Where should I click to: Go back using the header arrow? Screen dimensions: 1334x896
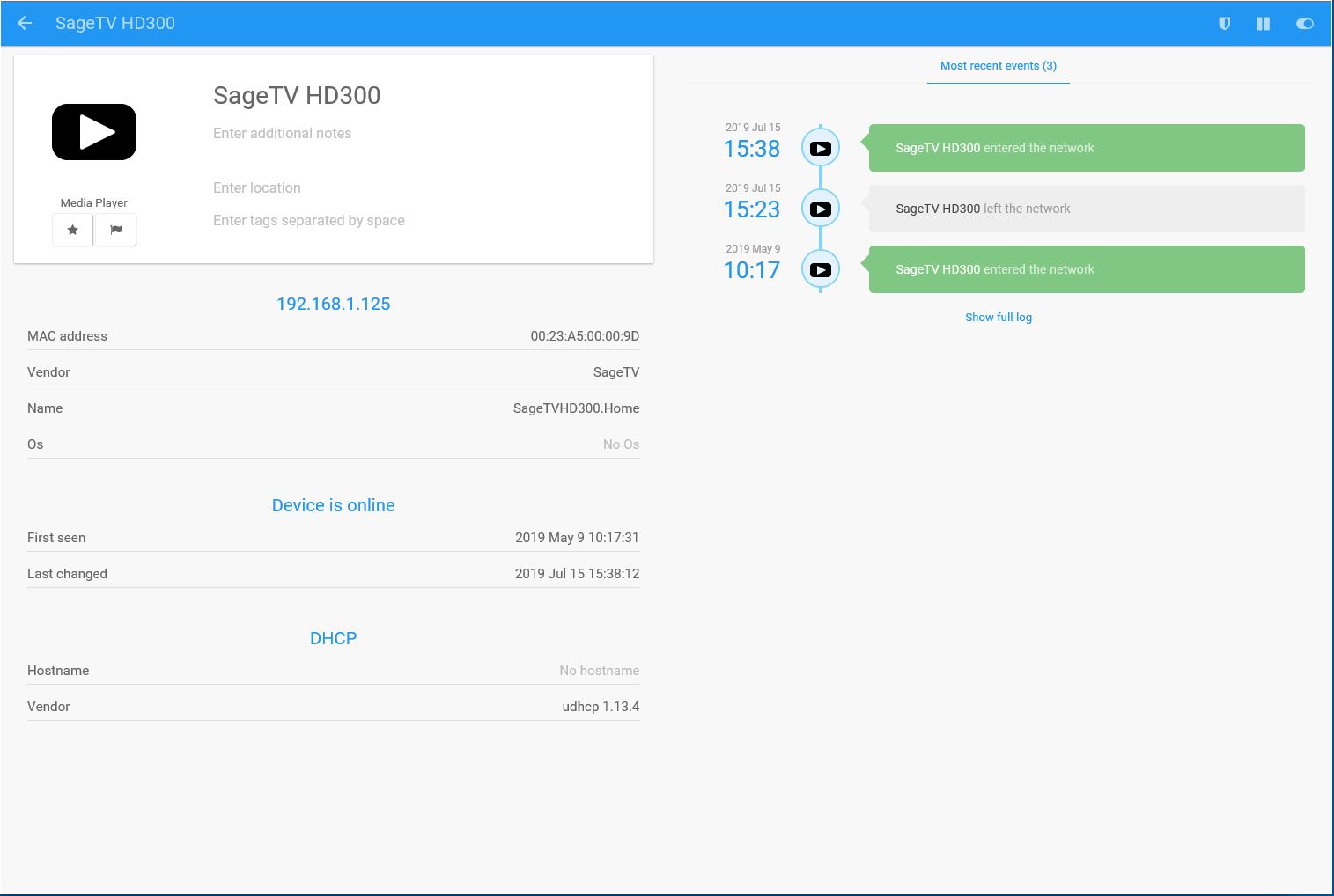25,23
